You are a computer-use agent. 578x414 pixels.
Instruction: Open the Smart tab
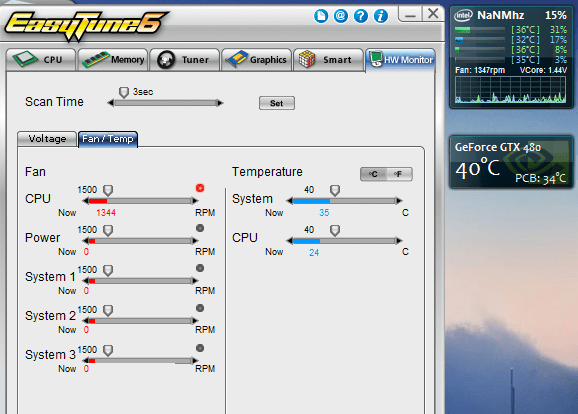click(x=328, y=59)
